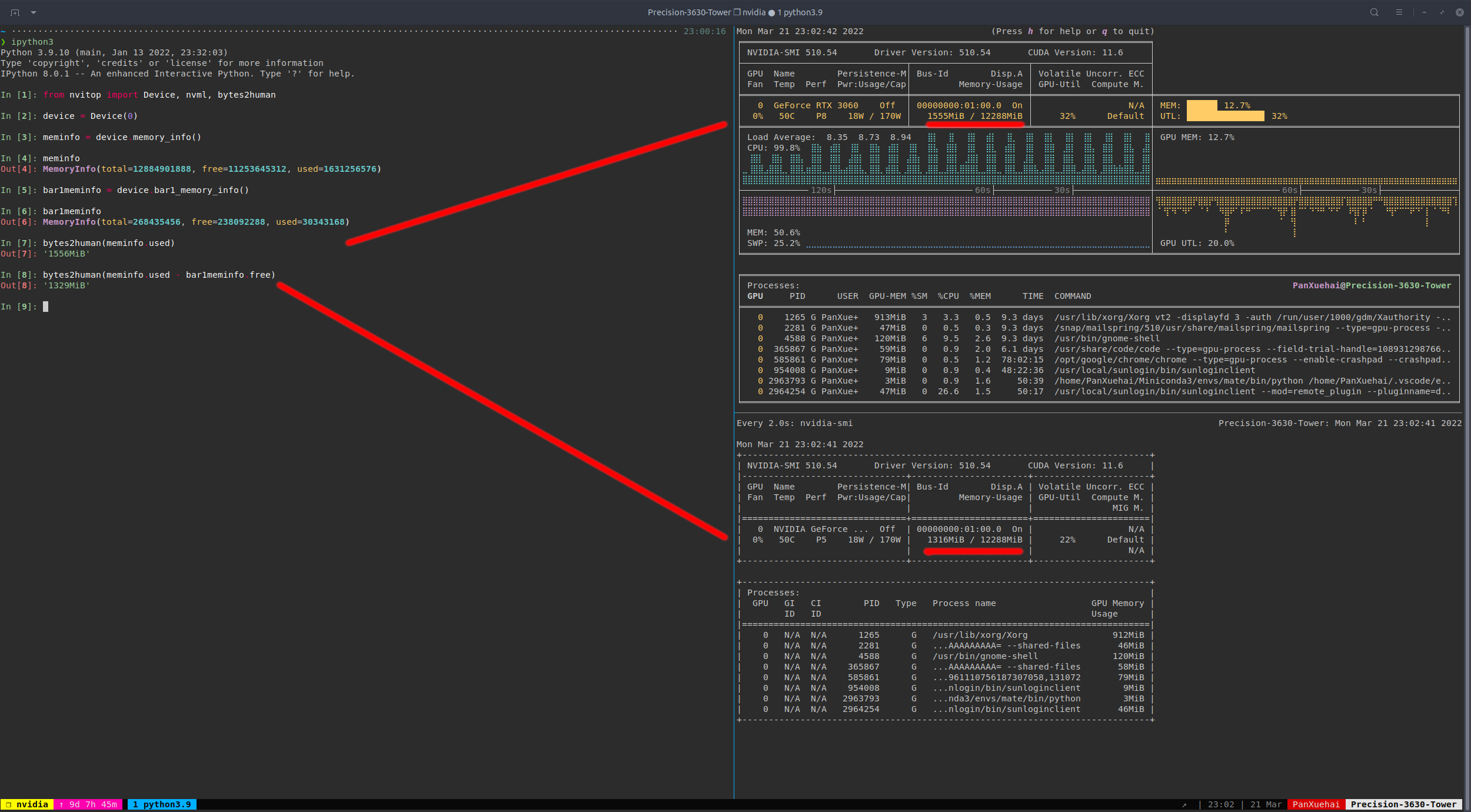Viewport: 1471px width, 812px height.
Task: Open the hamburger menu in titlebar
Action: [x=1399, y=12]
